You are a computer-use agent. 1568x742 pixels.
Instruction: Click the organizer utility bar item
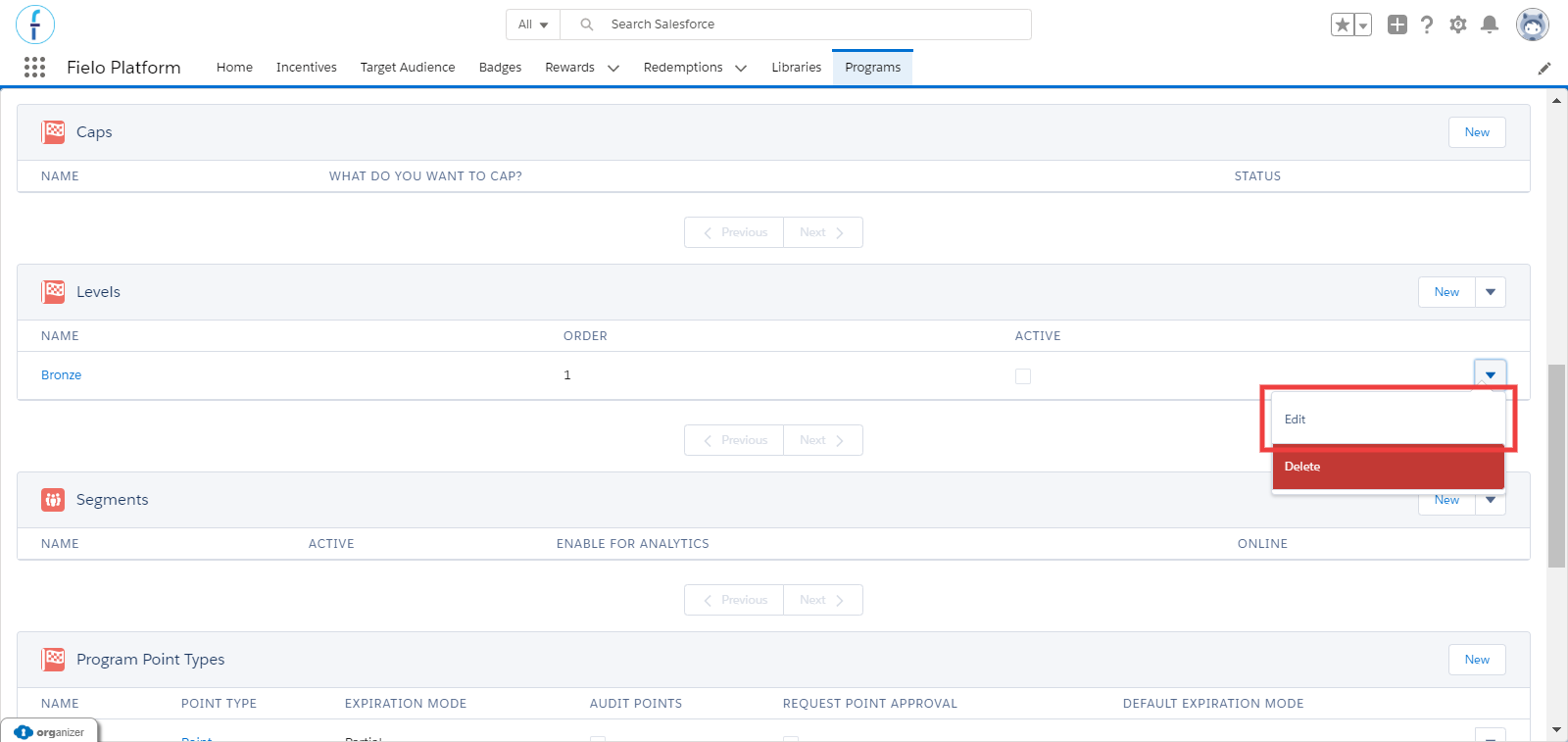[49, 732]
